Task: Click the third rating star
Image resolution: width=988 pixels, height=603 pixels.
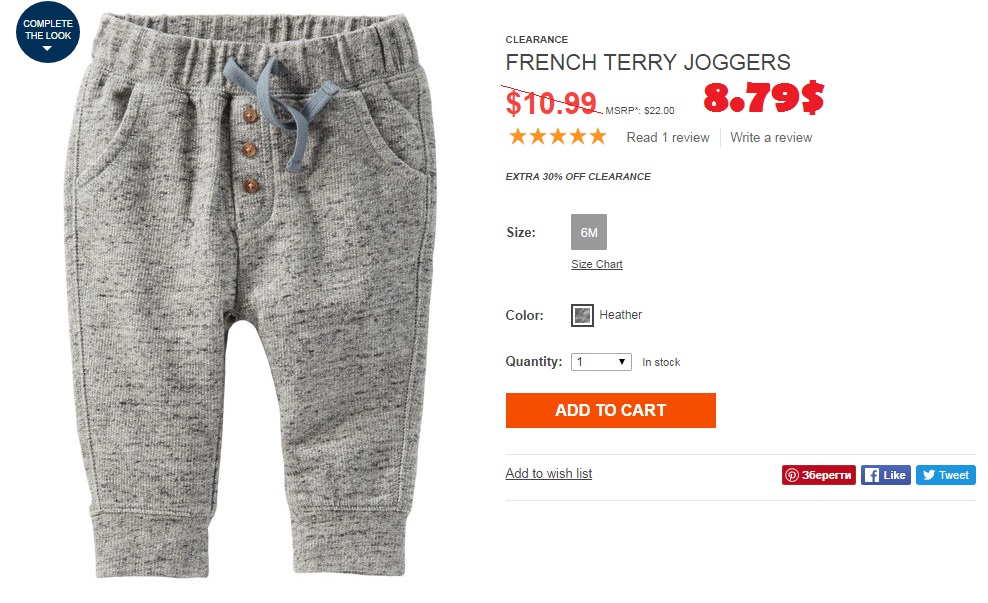Action: [558, 137]
